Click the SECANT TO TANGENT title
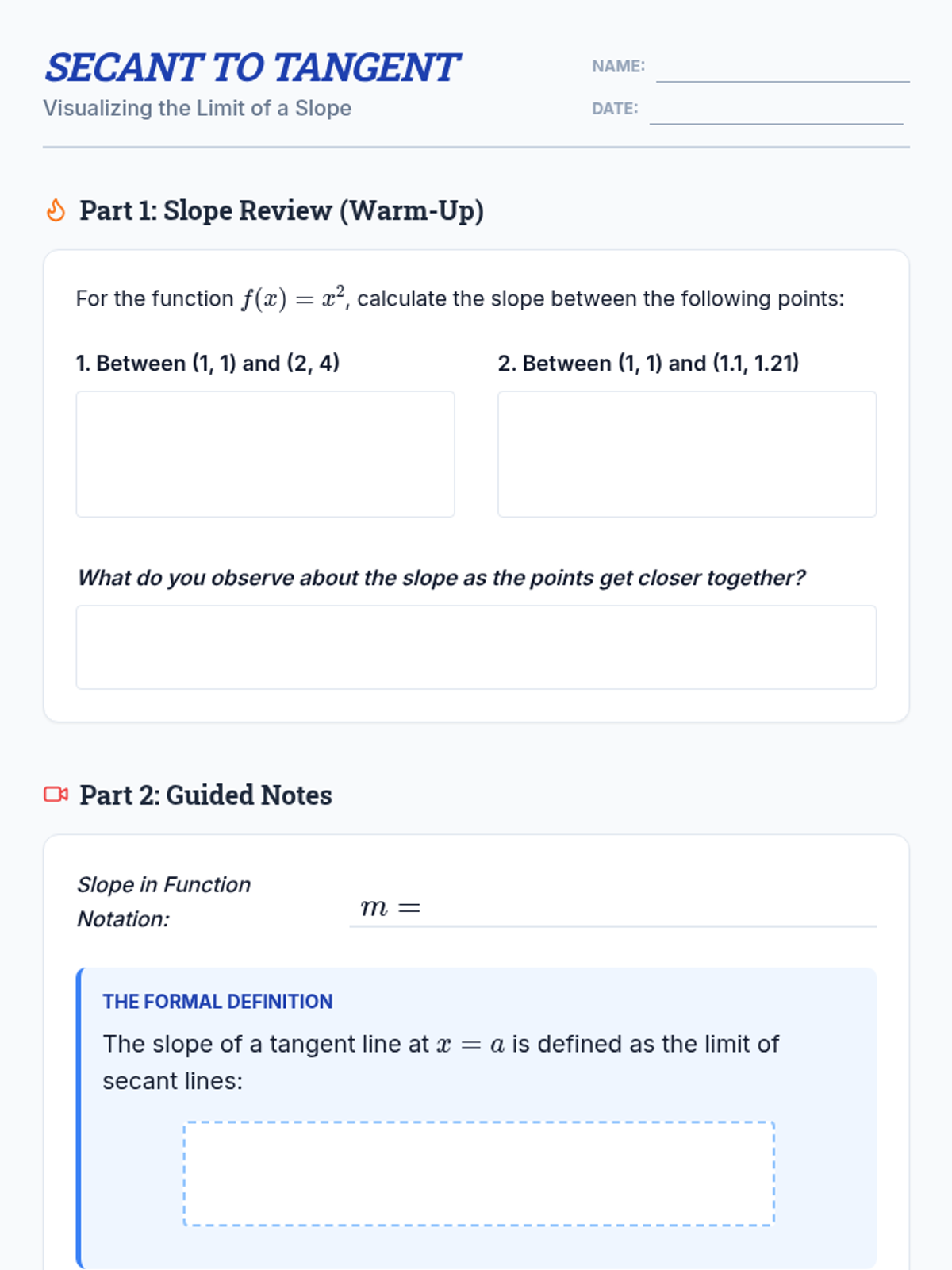 pyautogui.click(x=252, y=68)
